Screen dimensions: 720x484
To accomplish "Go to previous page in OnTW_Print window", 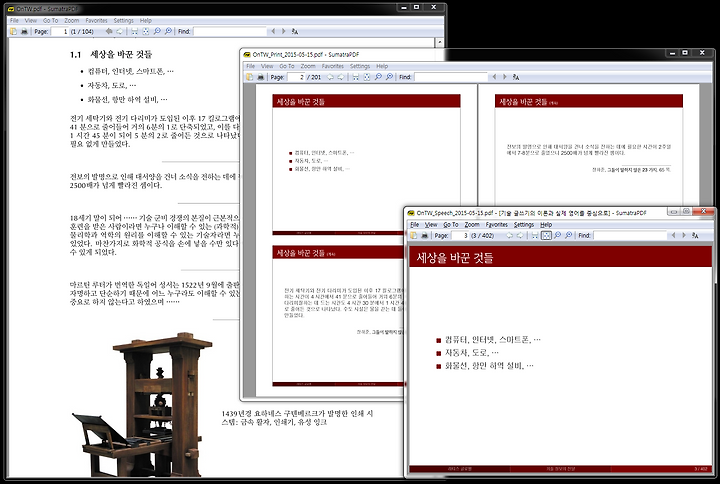I will pyautogui.click(x=330, y=77).
